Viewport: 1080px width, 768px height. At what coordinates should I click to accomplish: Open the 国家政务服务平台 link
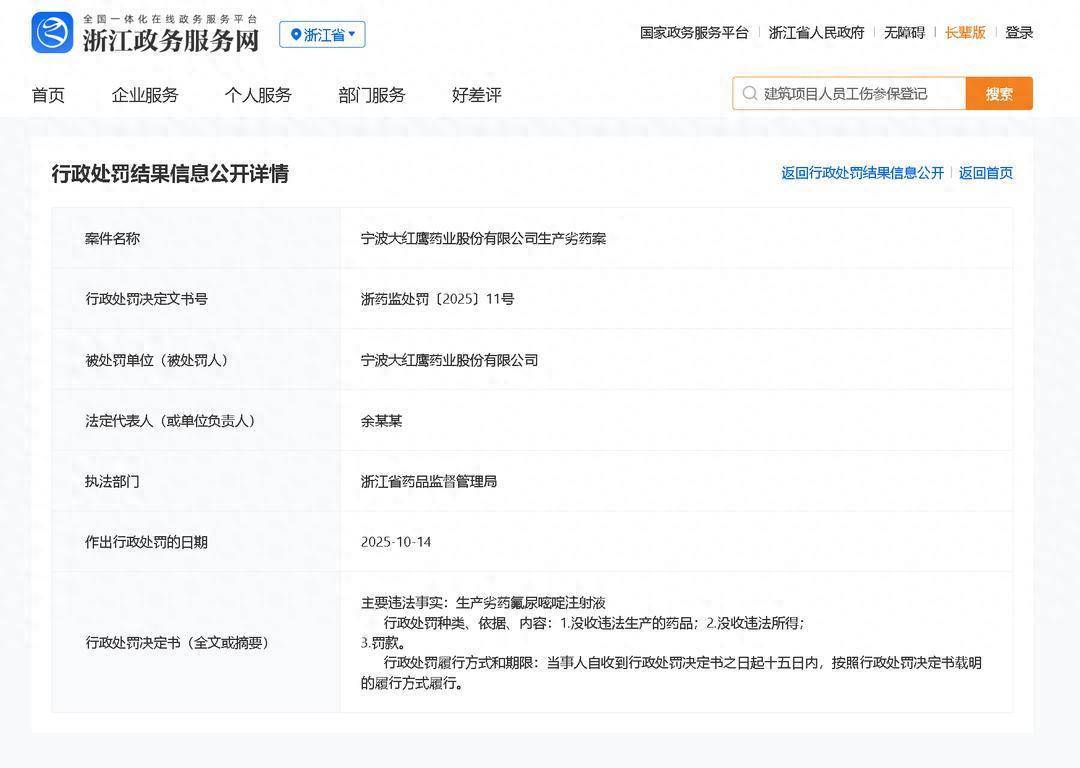tap(694, 32)
